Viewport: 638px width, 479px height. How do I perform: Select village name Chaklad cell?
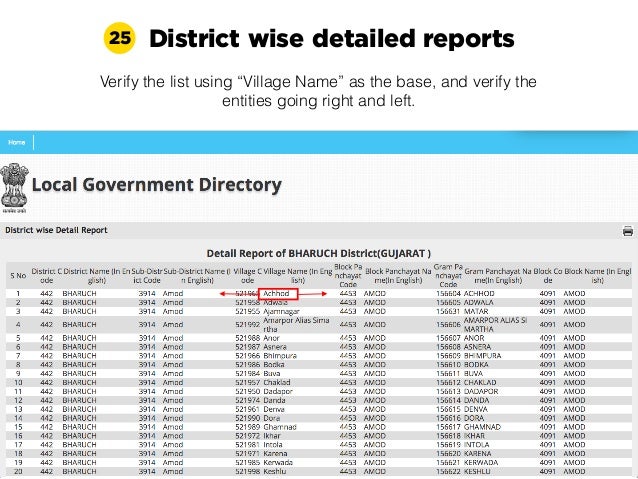277,383
